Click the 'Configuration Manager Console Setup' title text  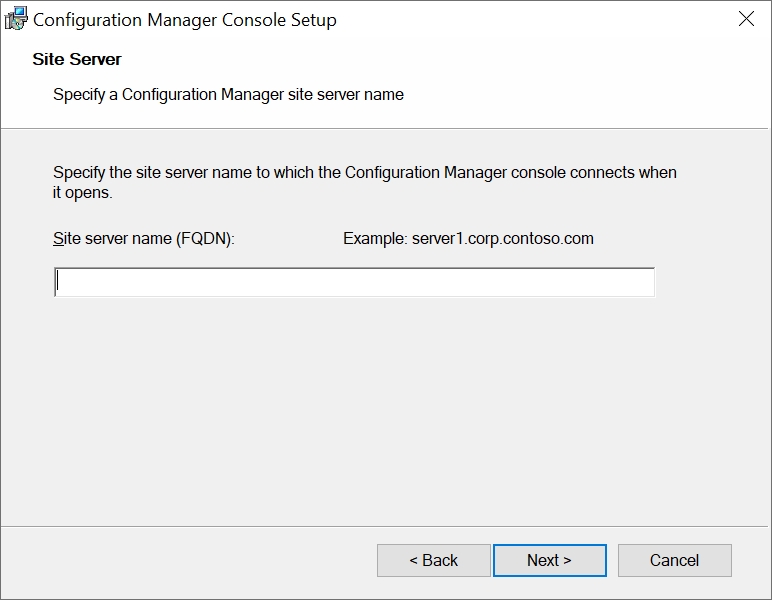click(x=185, y=20)
